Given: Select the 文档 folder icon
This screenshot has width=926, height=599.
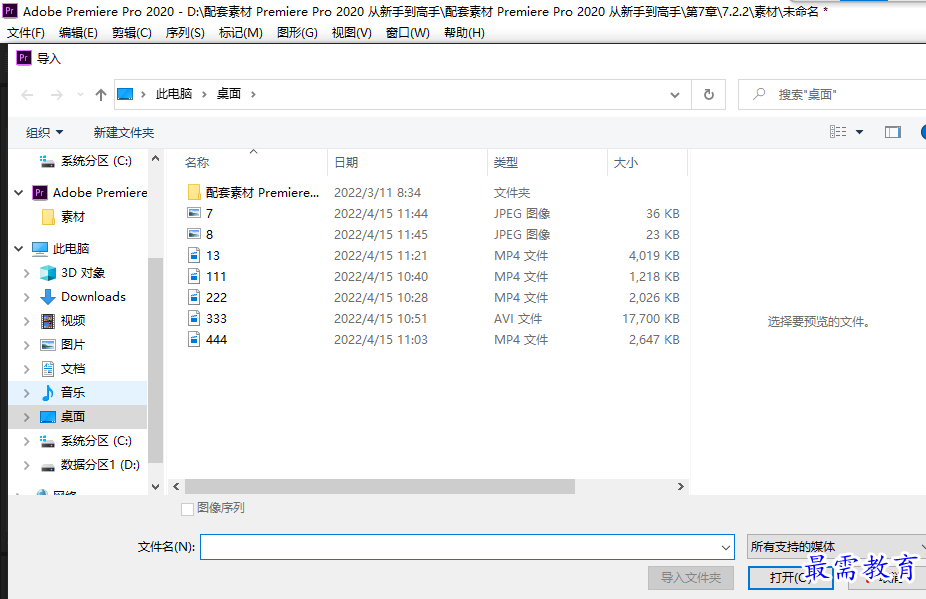Looking at the screenshot, I should (48, 369).
